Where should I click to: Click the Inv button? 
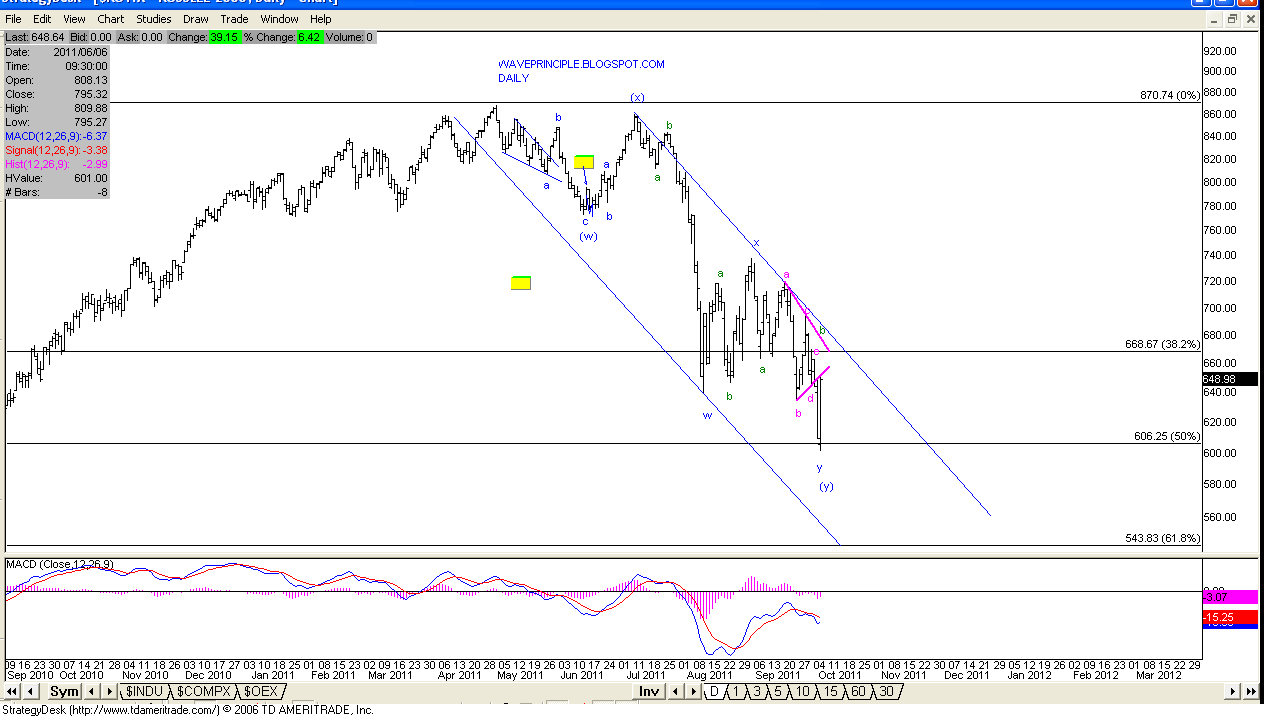[x=648, y=691]
